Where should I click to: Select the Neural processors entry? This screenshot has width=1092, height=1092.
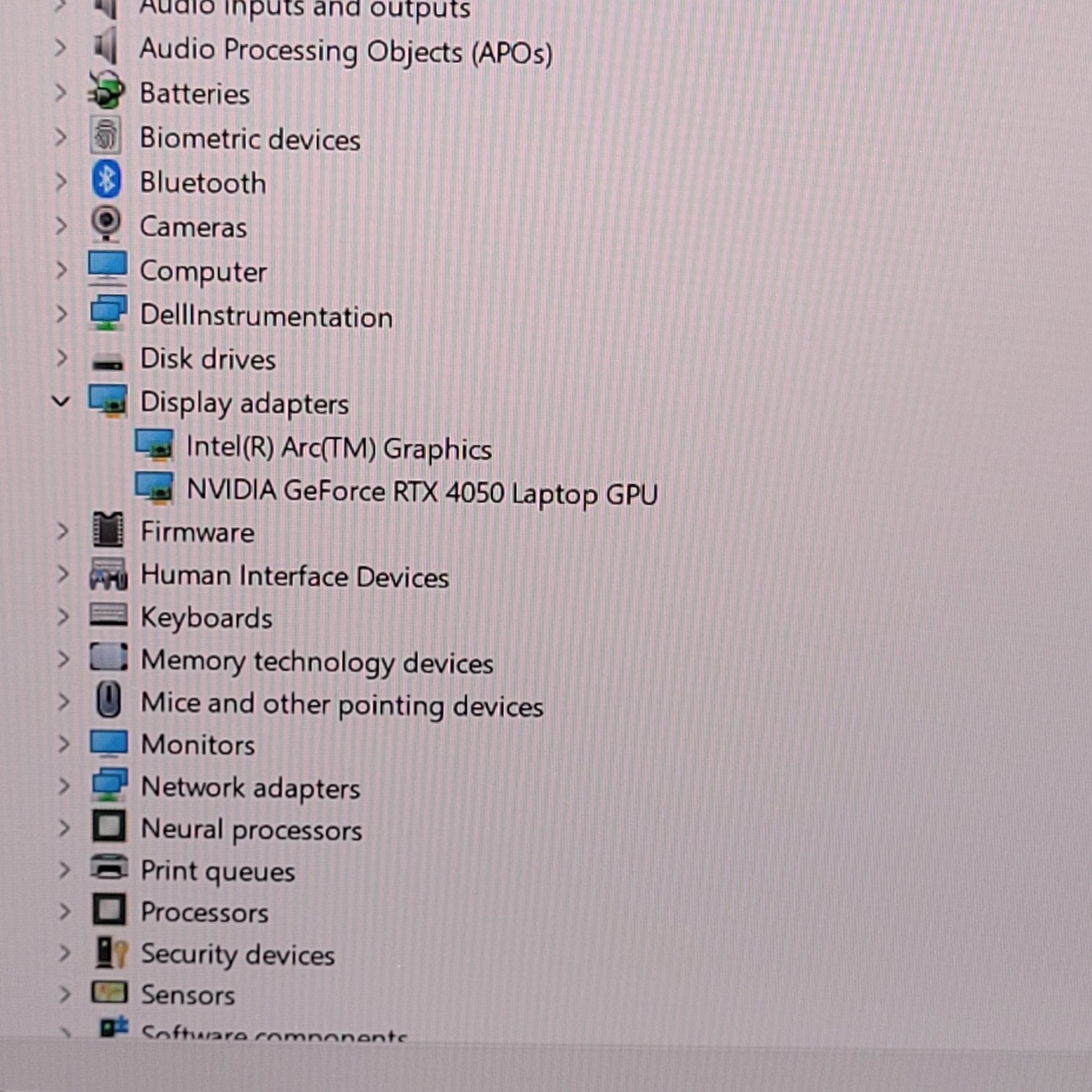(x=251, y=830)
